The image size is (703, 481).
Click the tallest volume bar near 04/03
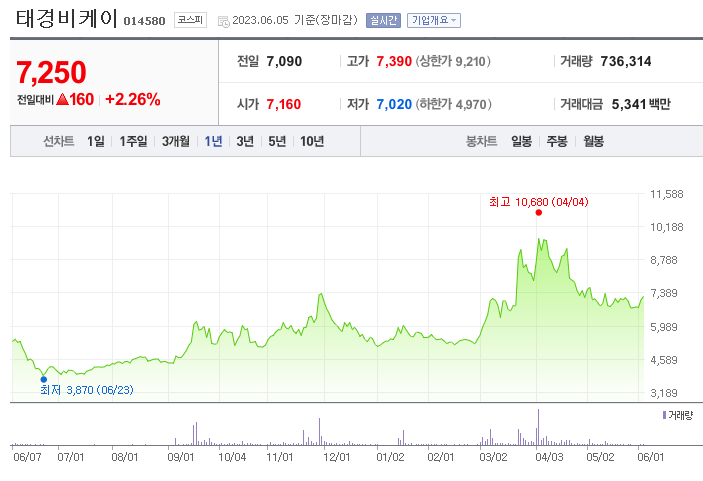tap(538, 427)
